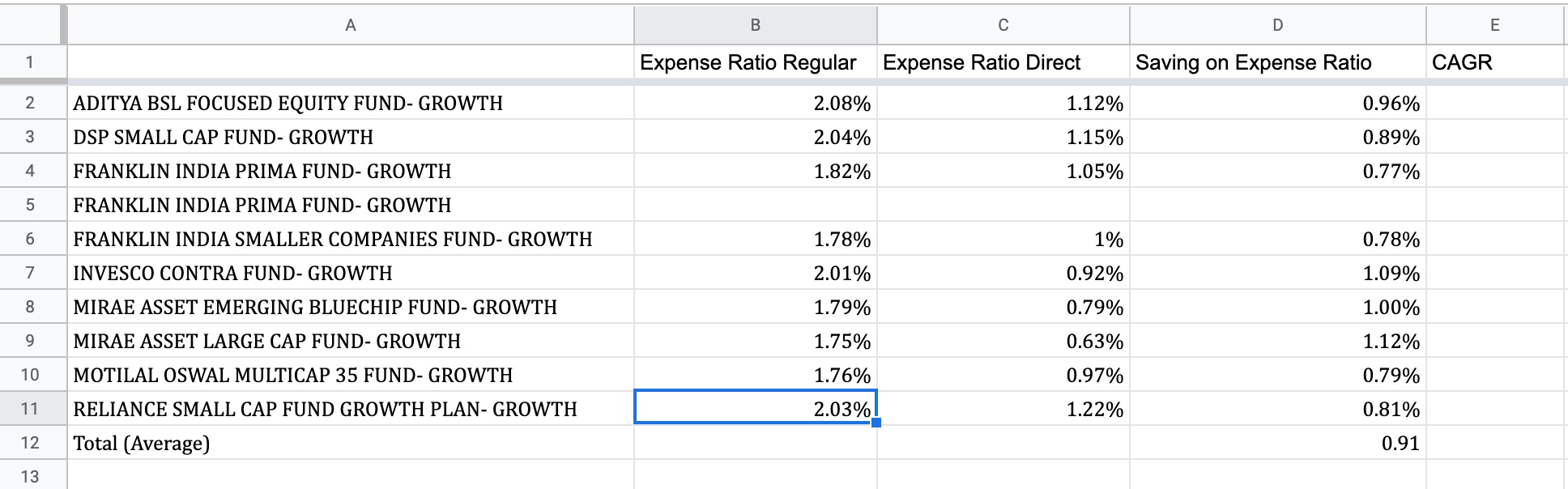Click the 1.79% regular expense cell
1568x489 pixels.
(x=755, y=307)
